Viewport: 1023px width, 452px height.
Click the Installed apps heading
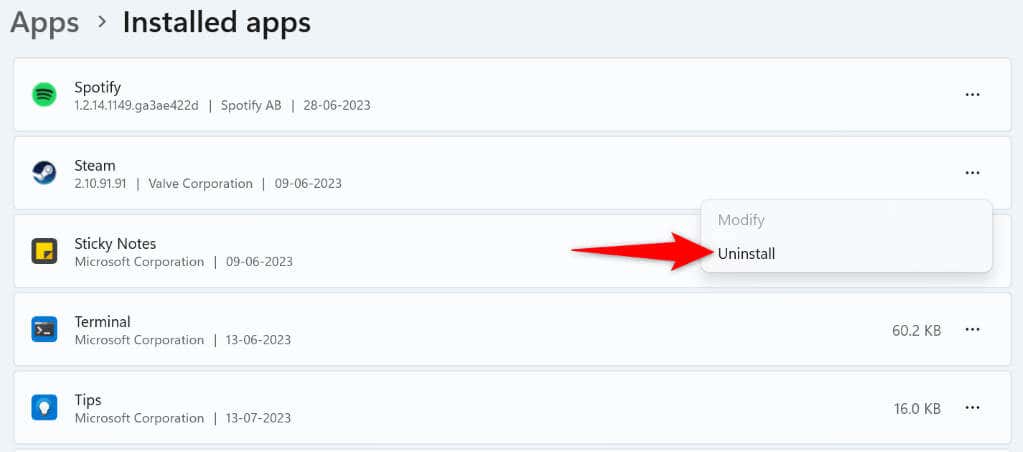coord(217,23)
